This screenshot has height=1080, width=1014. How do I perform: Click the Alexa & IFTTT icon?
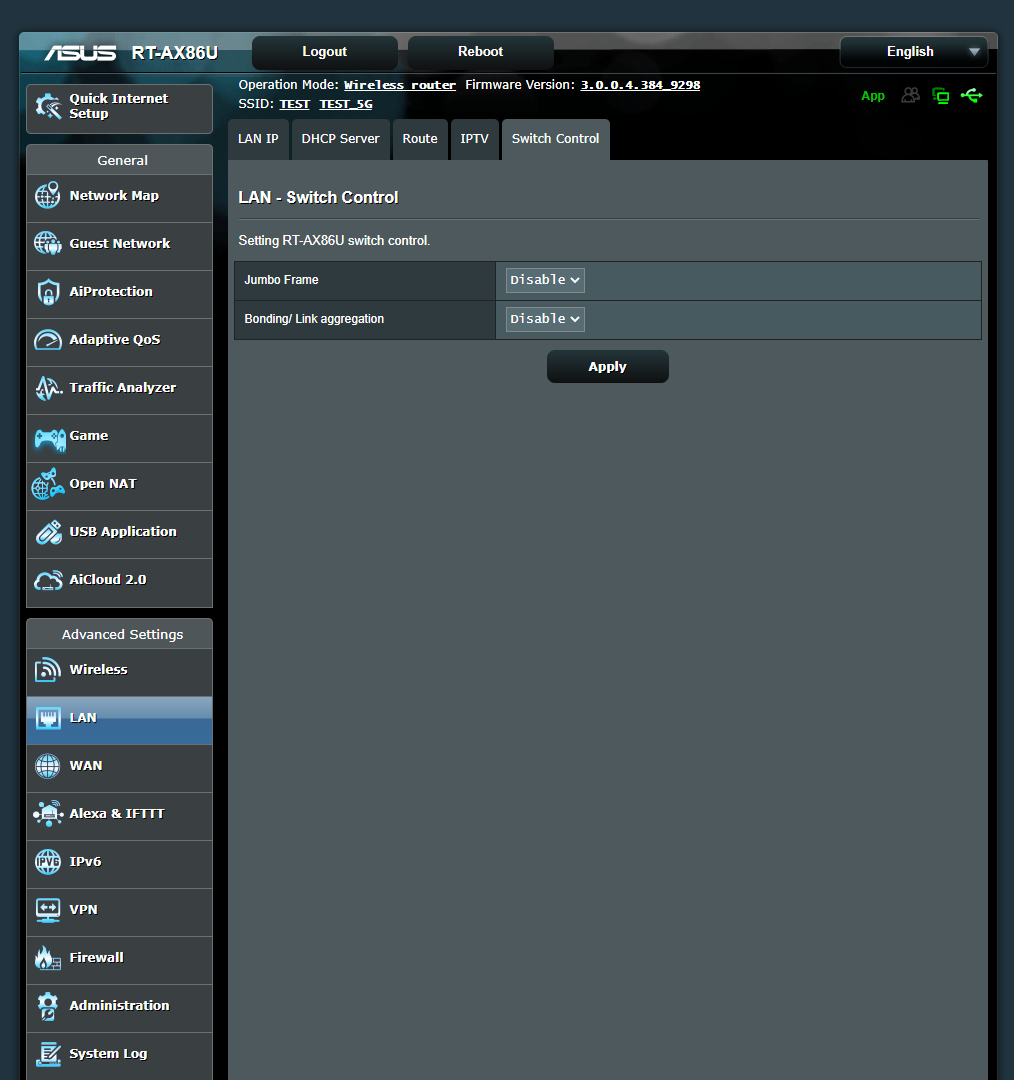tap(48, 813)
